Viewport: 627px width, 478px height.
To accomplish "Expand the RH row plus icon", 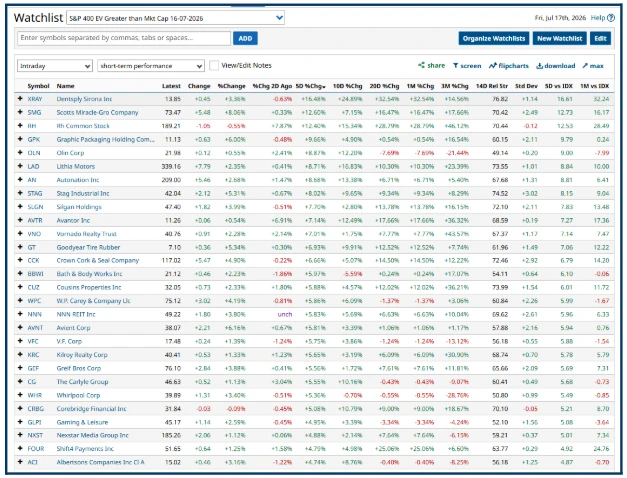I will [20, 126].
